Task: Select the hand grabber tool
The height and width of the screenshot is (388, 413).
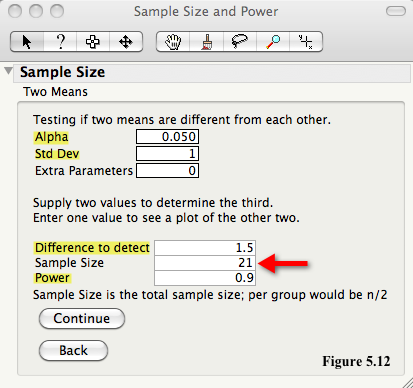Action: click(x=173, y=42)
